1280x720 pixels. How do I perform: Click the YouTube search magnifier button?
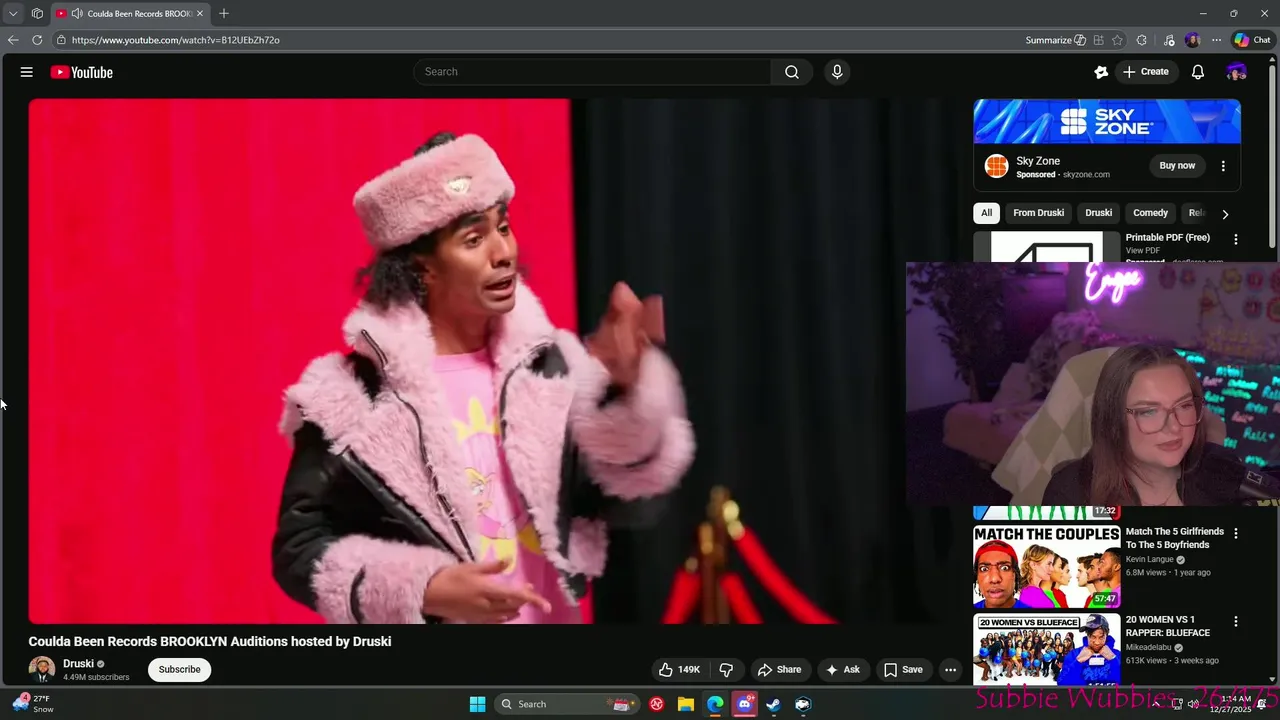pos(792,72)
